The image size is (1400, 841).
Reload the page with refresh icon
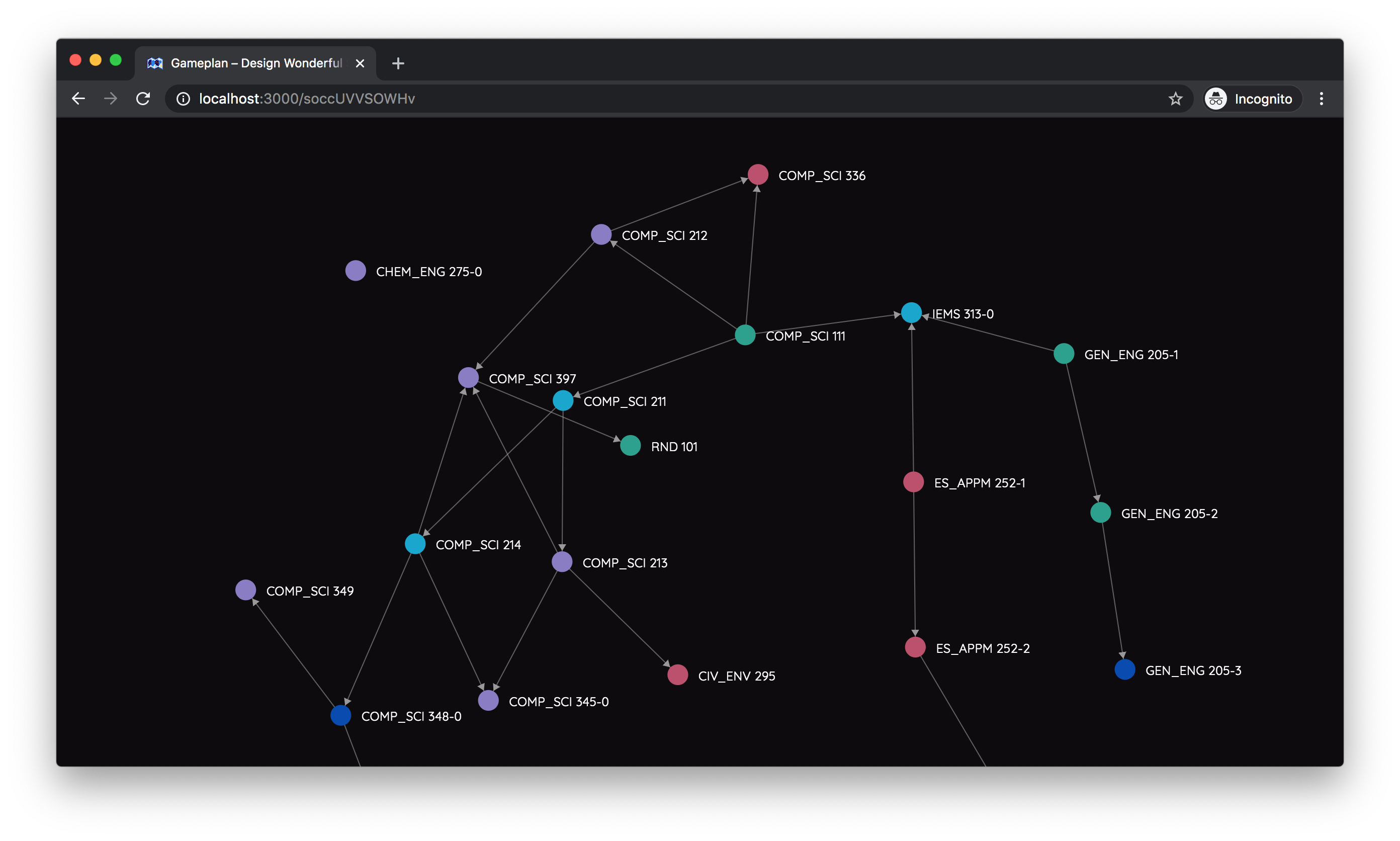pos(143,99)
